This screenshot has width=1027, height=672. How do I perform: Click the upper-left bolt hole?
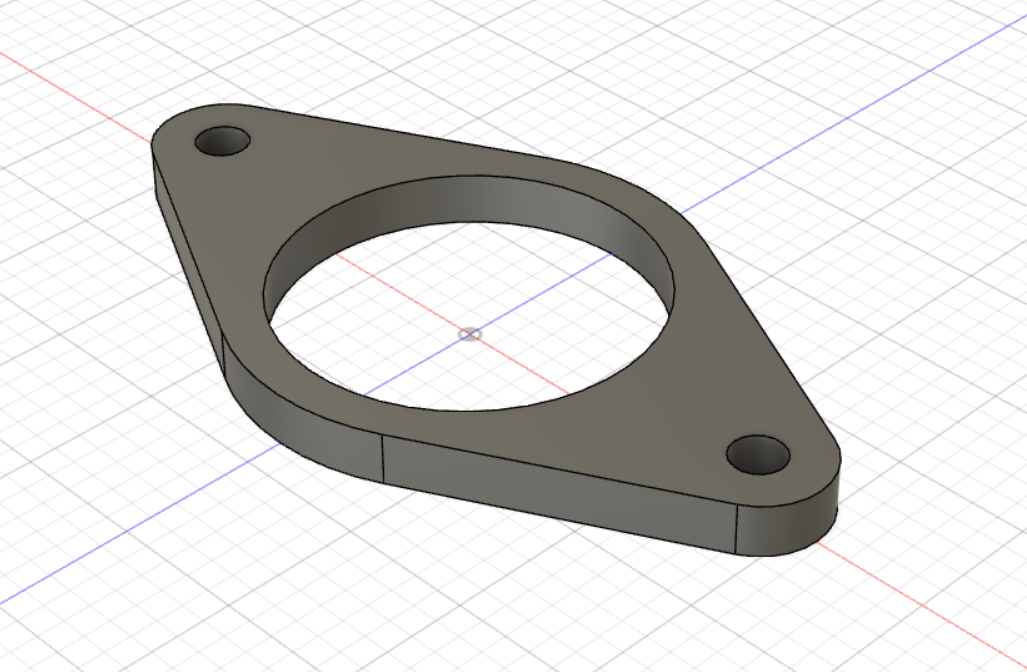click(x=222, y=141)
